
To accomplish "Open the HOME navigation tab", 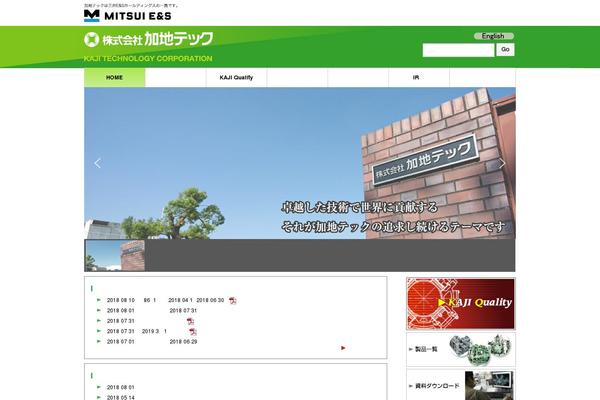I will tap(114, 78).
